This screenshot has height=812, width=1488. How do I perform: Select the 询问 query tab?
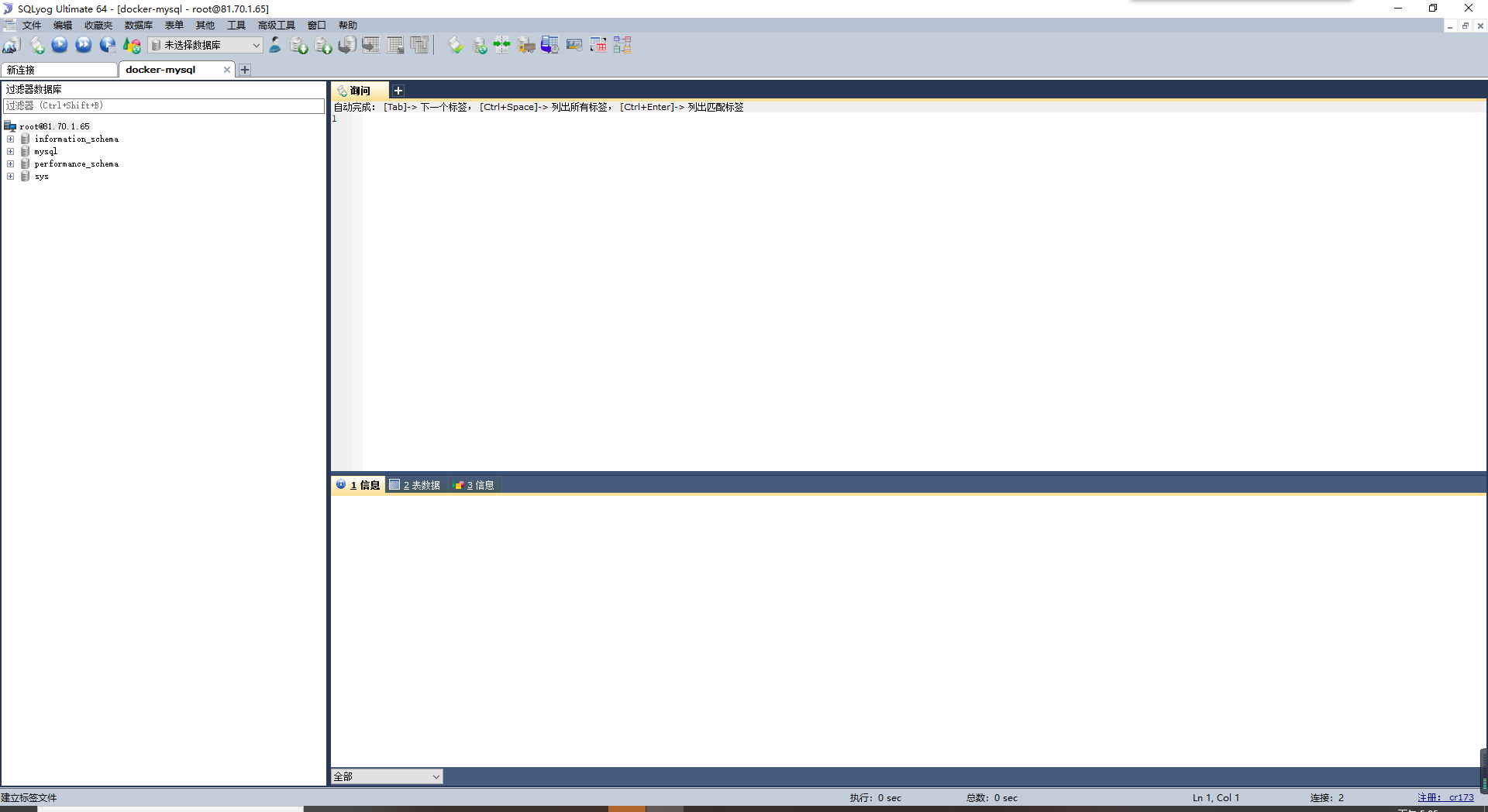[359, 91]
